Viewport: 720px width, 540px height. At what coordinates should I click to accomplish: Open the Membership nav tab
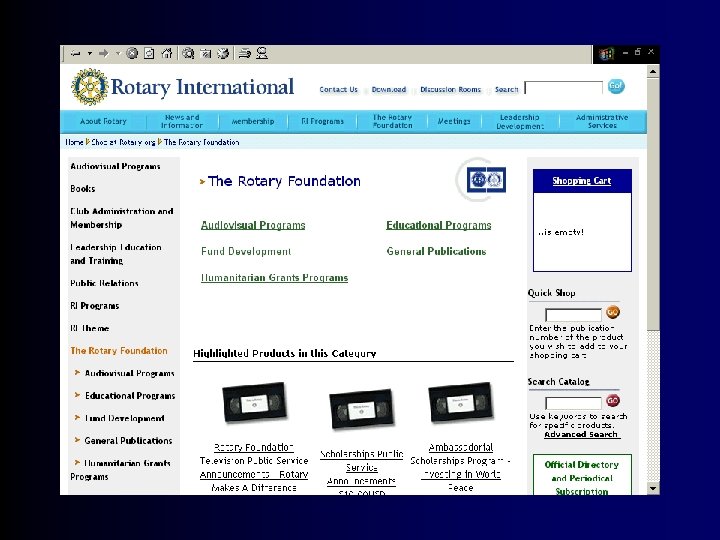253,121
